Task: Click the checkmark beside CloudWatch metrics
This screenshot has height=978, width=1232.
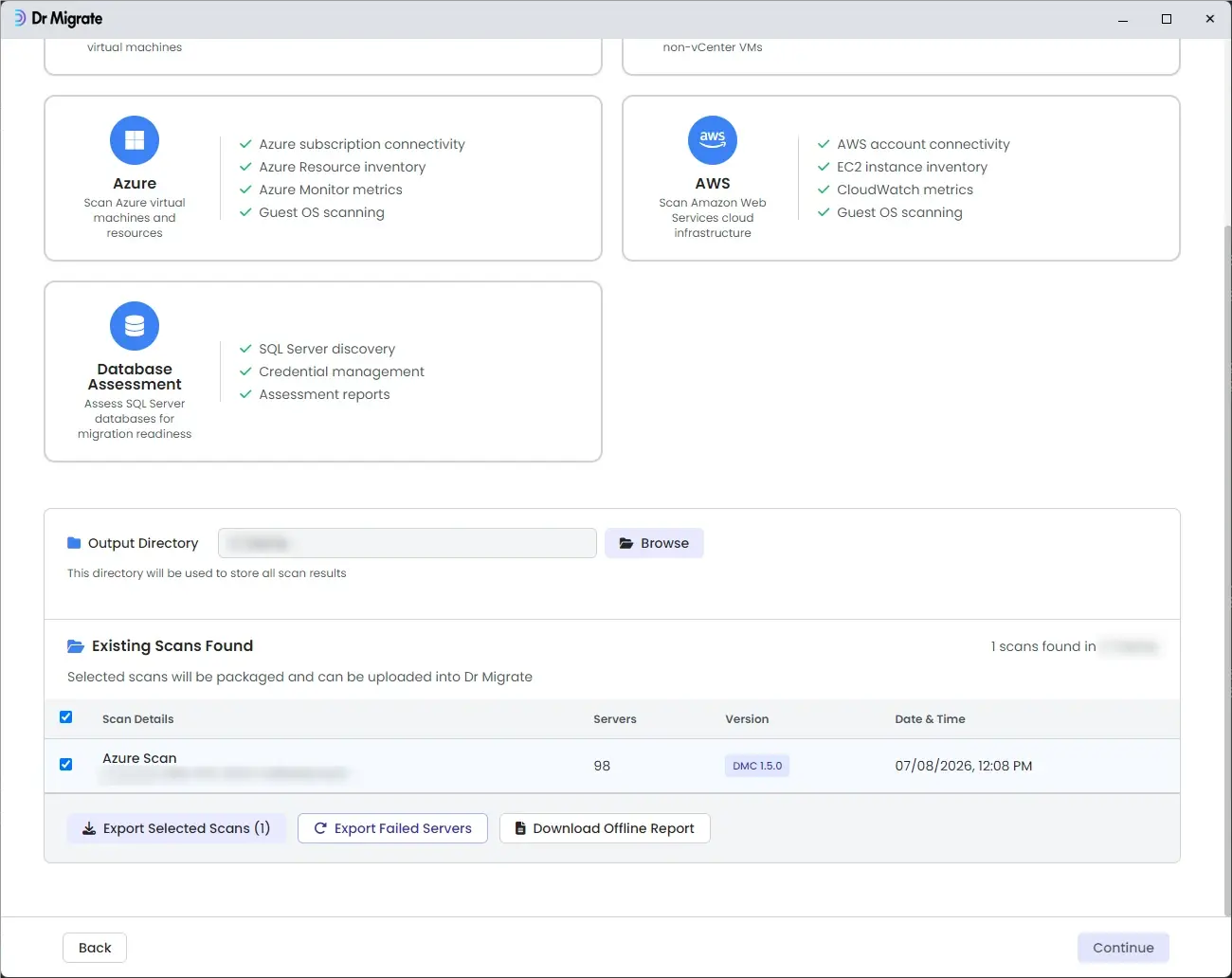Action: coord(824,190)
